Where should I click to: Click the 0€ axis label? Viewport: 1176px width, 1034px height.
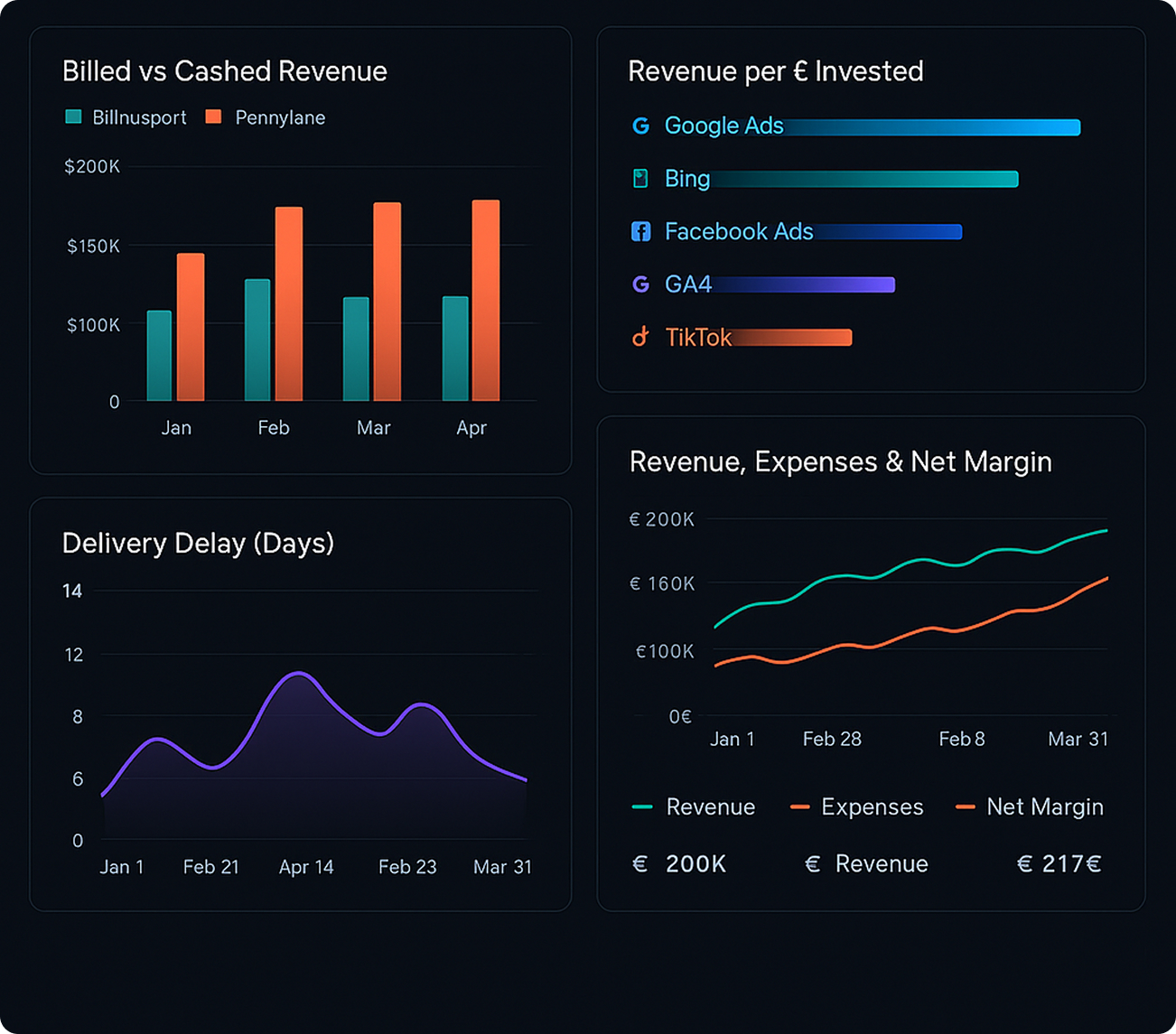pyautogui.click(x=680, y=717)
